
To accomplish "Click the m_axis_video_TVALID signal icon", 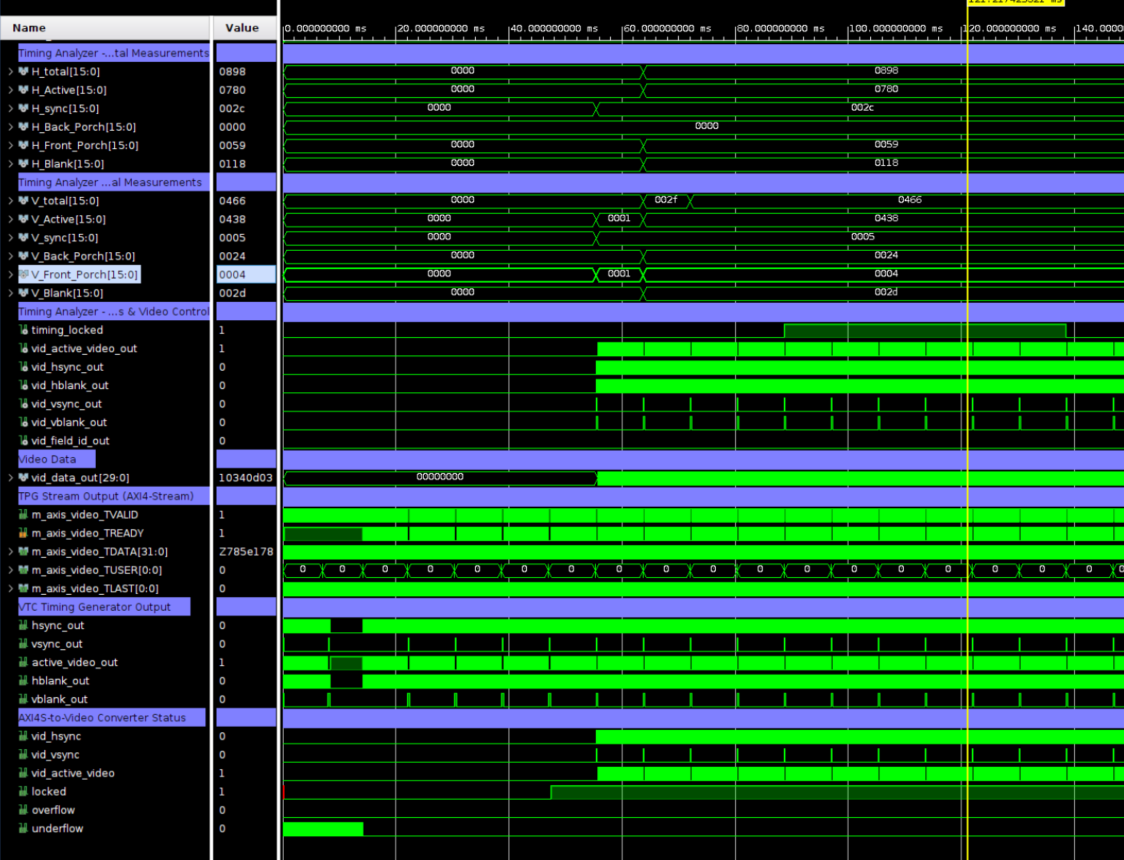I will click(x=24, y=515).
